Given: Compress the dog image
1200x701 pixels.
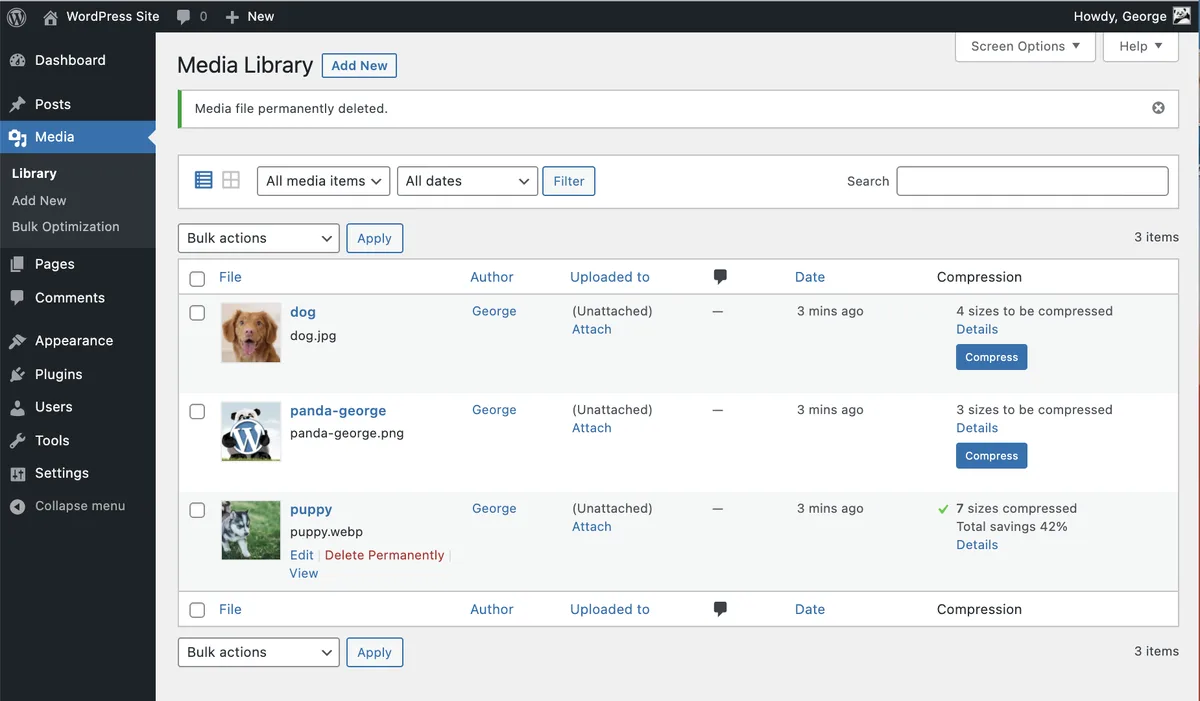Looking at the screenshot, I should click(x=991, y=357).
